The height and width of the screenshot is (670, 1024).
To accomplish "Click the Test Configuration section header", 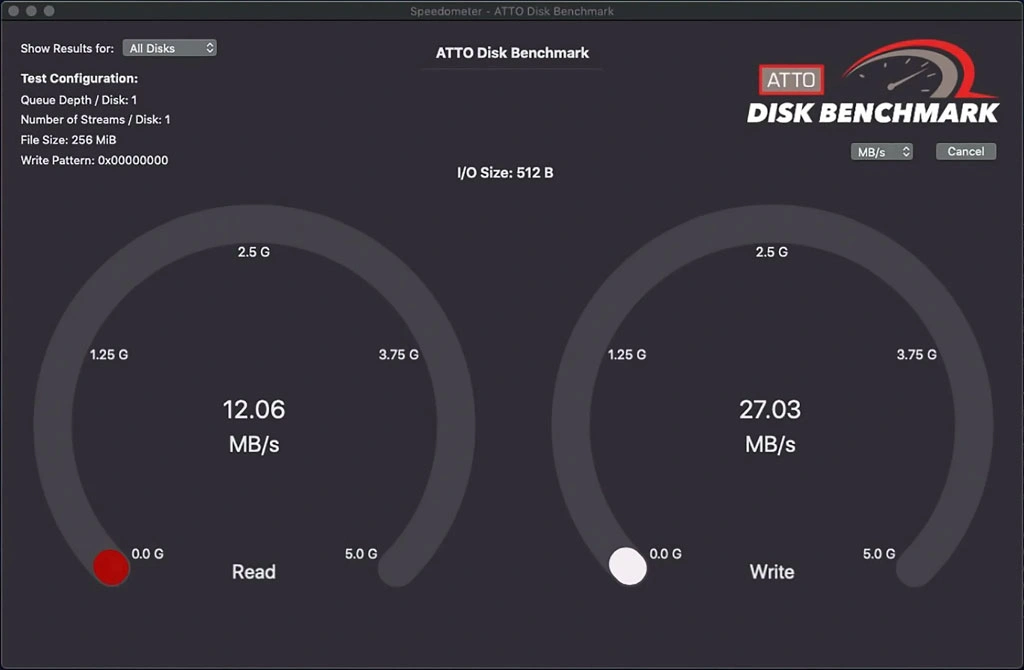I will pyautogui.click(x=78, y=78).
